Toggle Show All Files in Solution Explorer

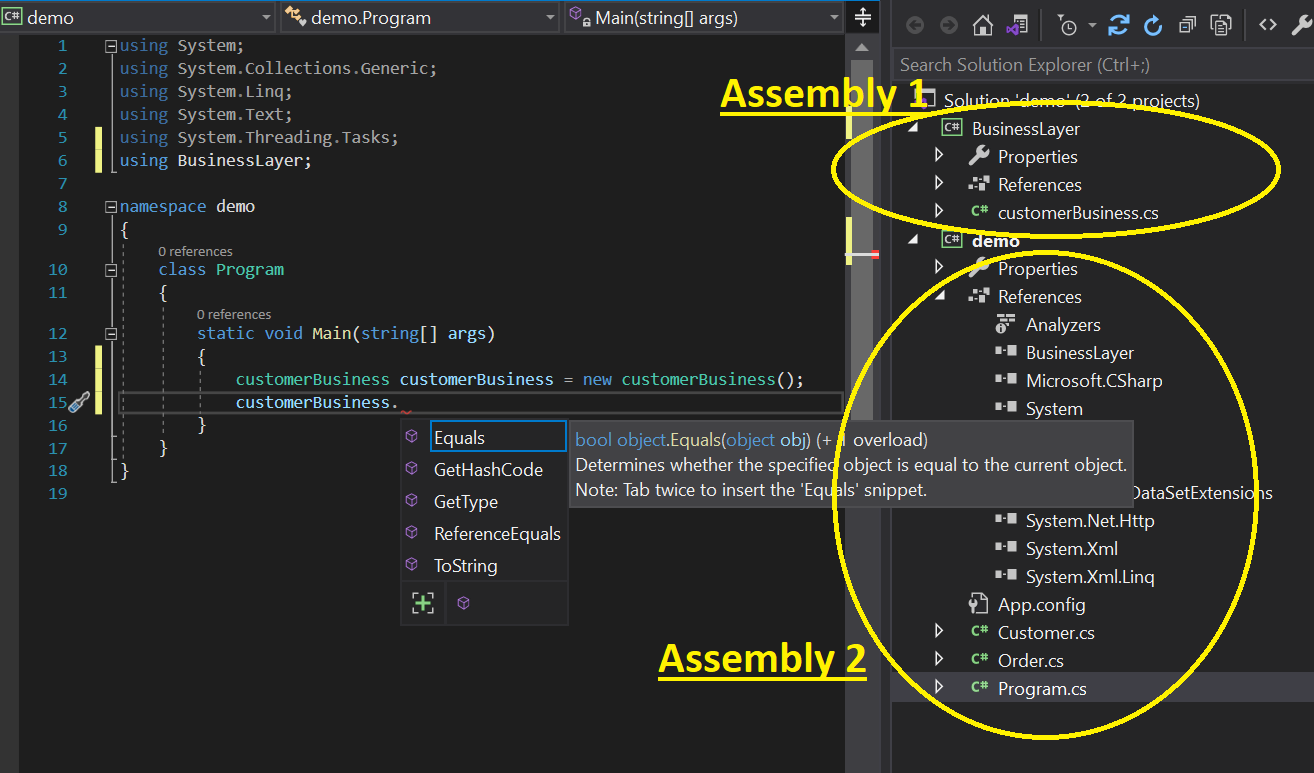coord(1221,25)
